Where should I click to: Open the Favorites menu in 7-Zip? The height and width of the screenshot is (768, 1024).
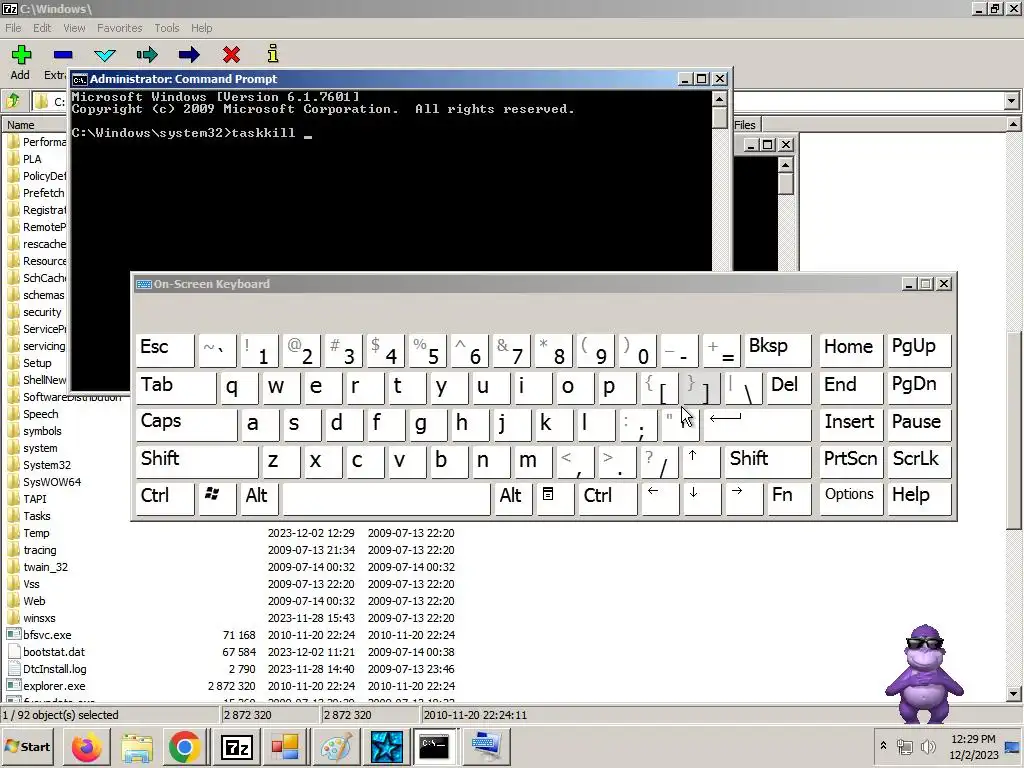[120, 28]
